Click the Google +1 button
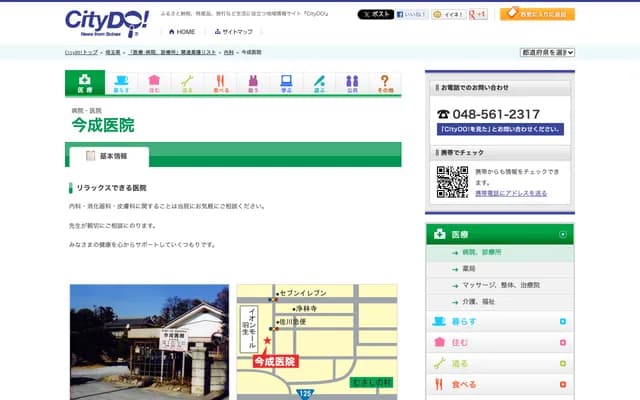640x400 pixels. (478, 15)
